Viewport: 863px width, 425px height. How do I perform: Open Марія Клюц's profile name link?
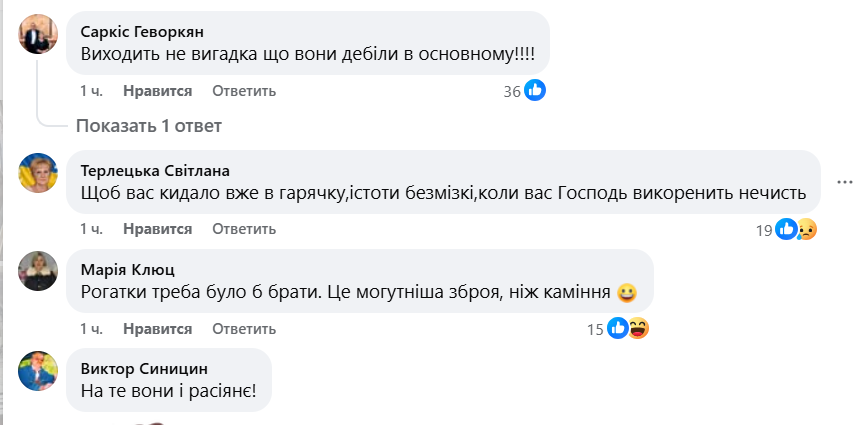click(x=126, y=268)
